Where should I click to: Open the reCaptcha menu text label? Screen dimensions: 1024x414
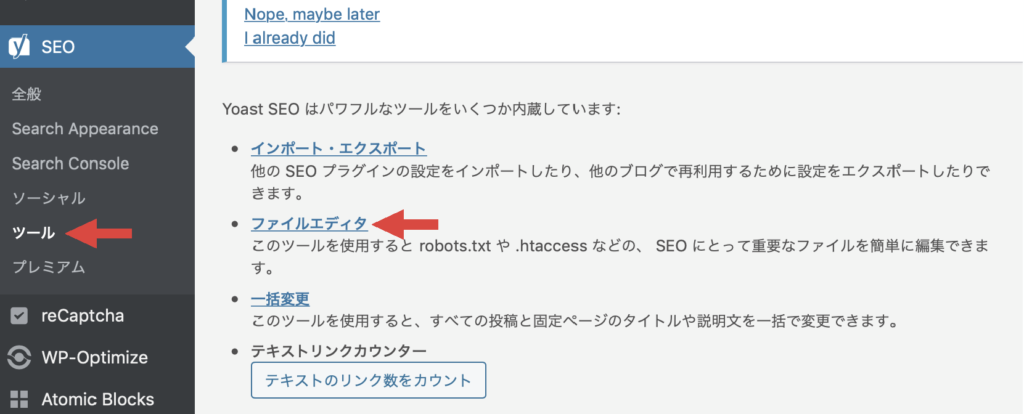pyautogui.click(x=82, y=316)
